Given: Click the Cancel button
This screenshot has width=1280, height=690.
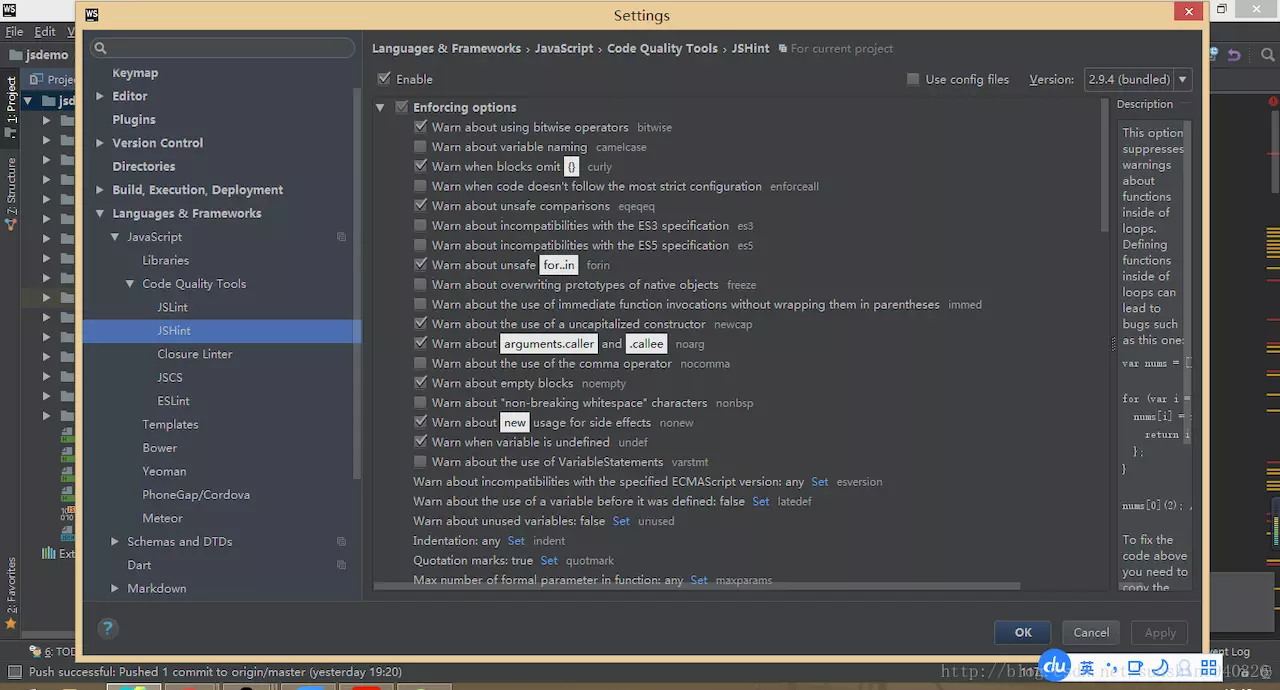Looking at the screenshot, I should (x=1091, y=632).
